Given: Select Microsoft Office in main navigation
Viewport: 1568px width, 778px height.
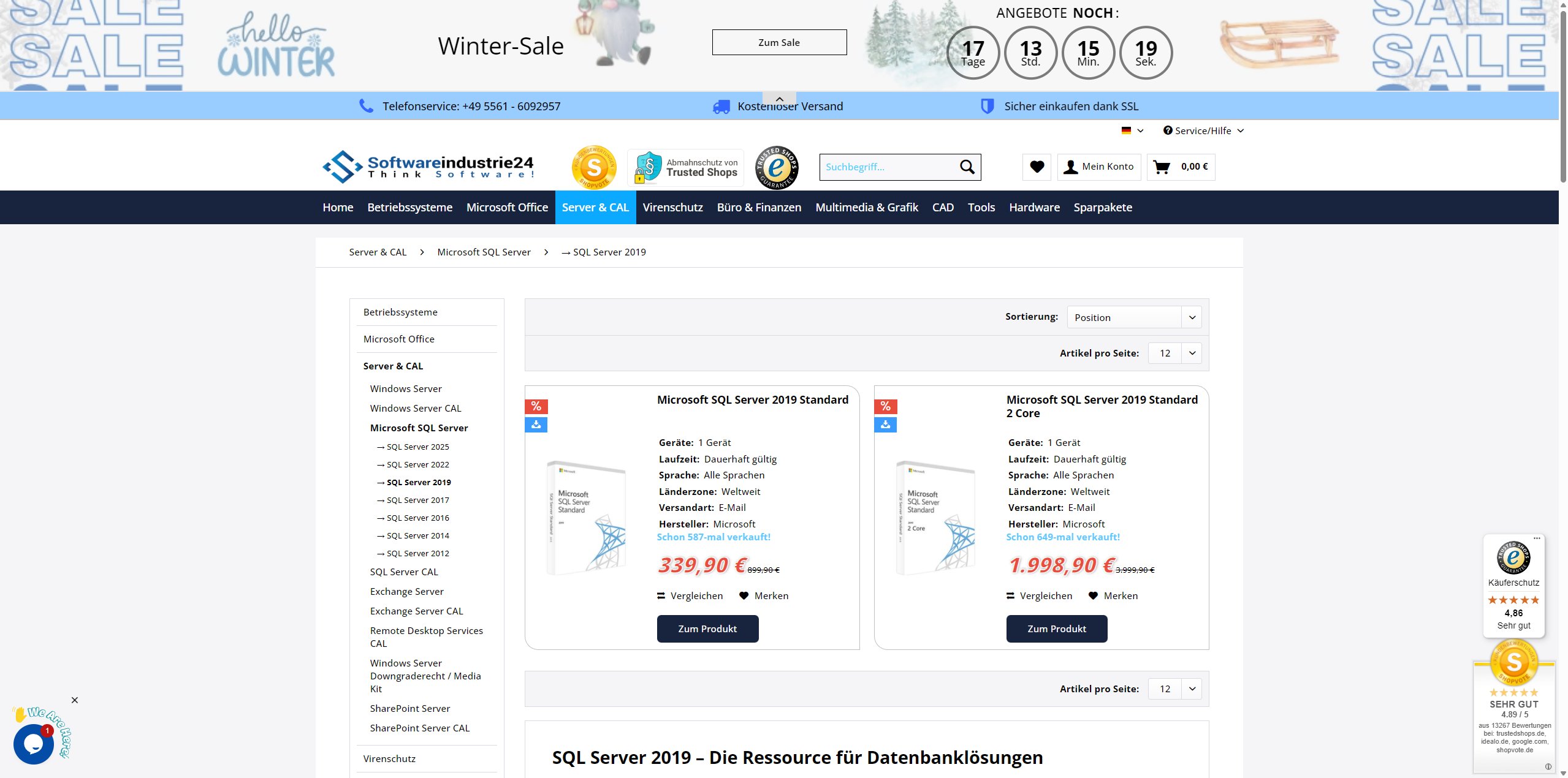Looking at the screenshot, I should point(507,207).
